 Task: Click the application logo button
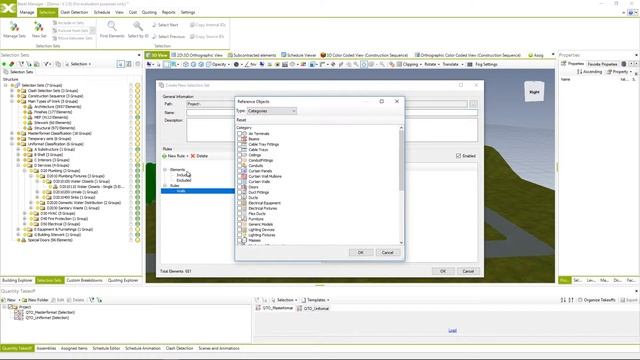pyautogui.click(x=8, y=8)
